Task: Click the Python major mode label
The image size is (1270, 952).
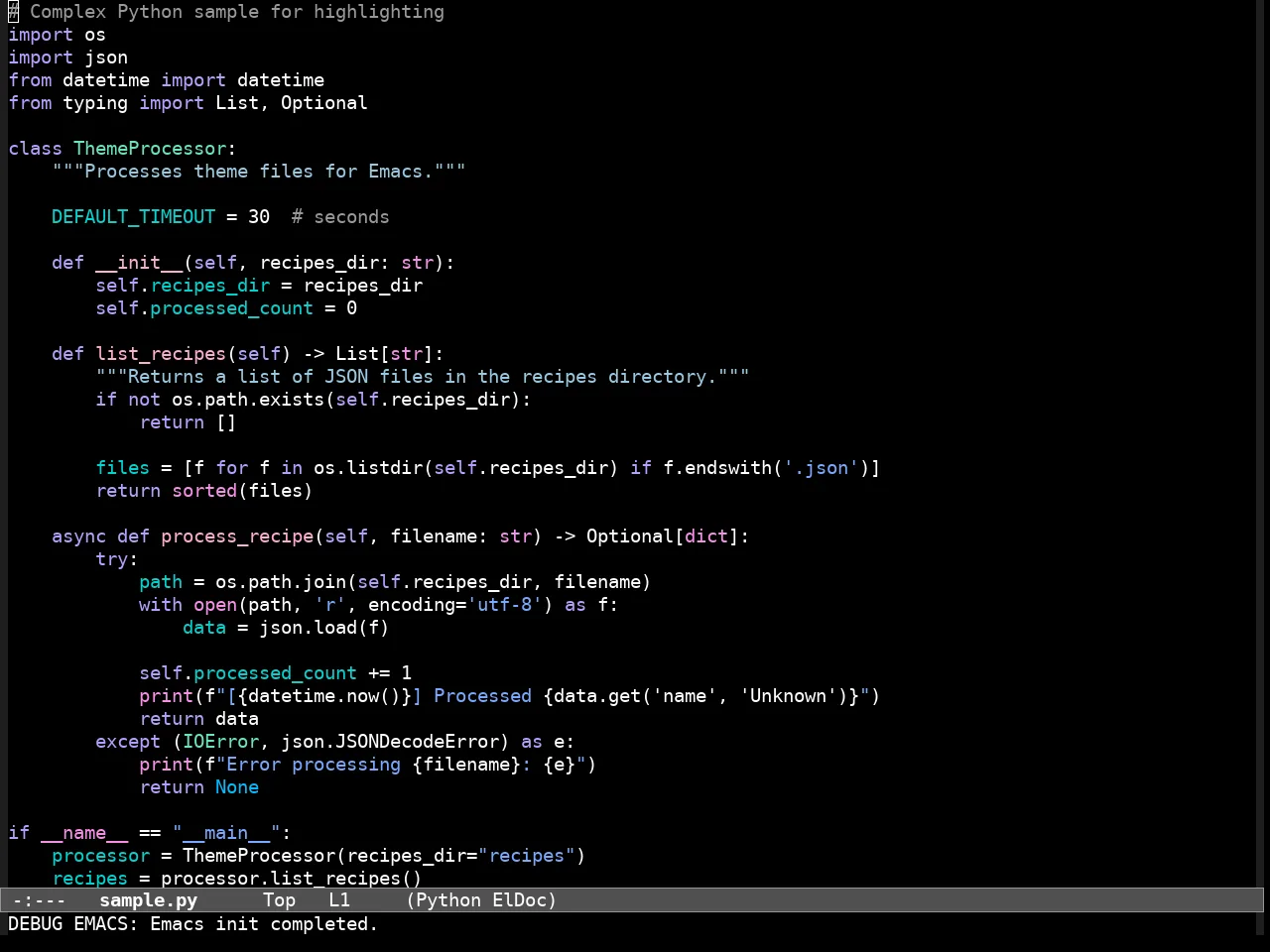Action: pyautogui.click(x=448, y=900)
